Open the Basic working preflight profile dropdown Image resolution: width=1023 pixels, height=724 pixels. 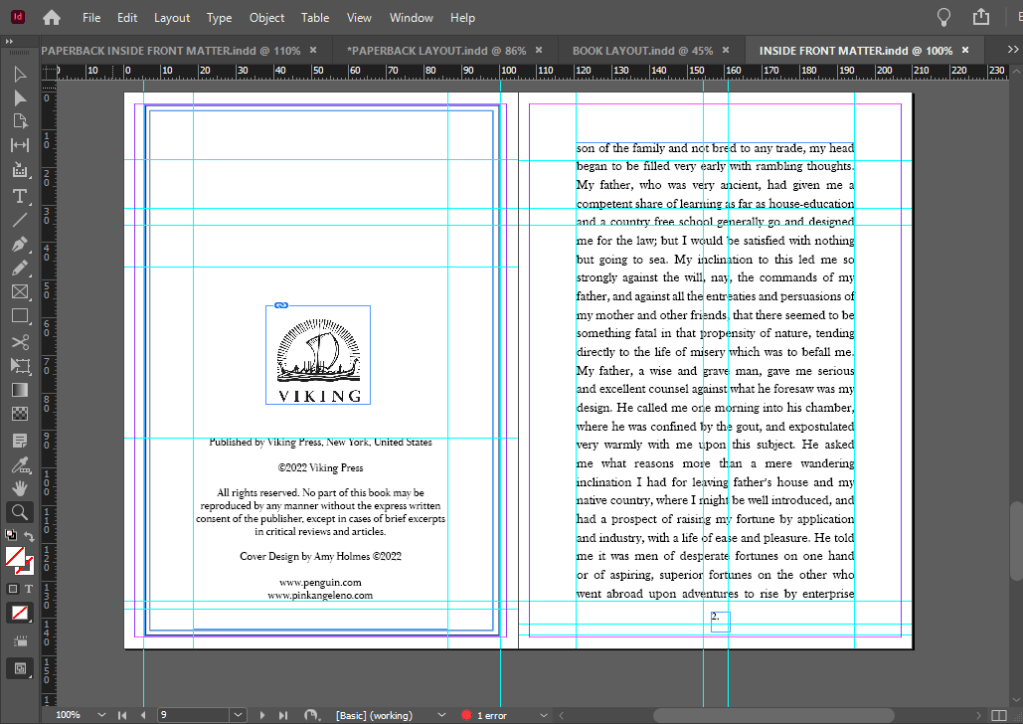click(x=442, y=715)
